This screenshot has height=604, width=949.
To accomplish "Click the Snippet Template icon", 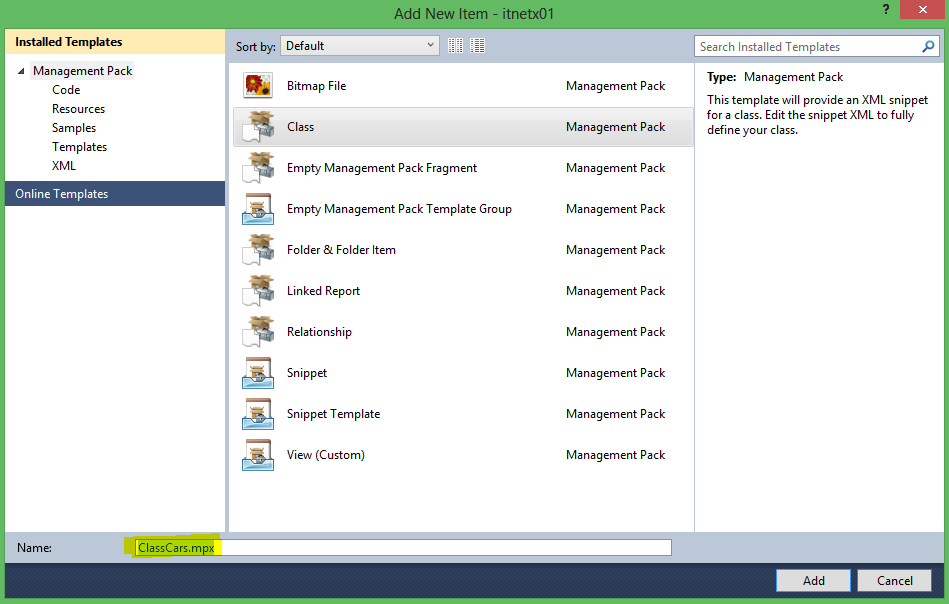I will [x=258, y=414].
